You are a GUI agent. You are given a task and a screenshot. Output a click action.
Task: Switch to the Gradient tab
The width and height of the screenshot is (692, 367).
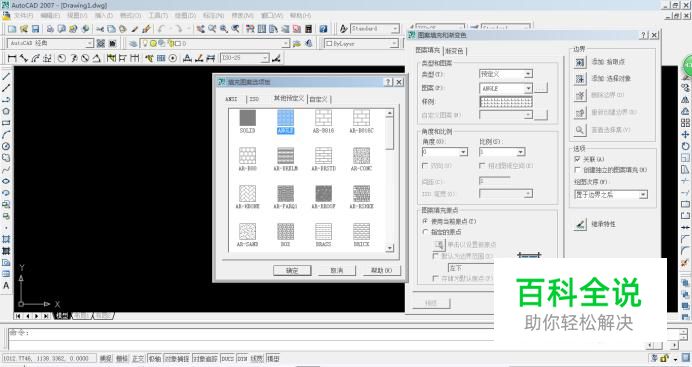click(x=454, y=51)
